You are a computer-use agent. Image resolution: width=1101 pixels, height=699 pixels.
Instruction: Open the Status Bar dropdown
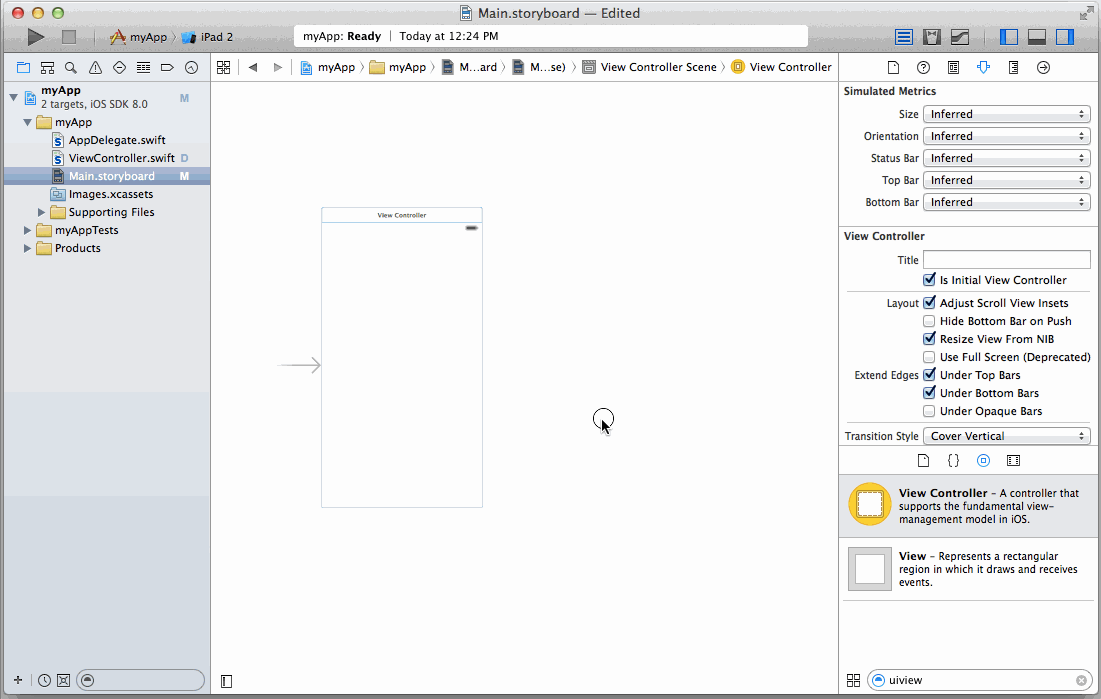1006,158
